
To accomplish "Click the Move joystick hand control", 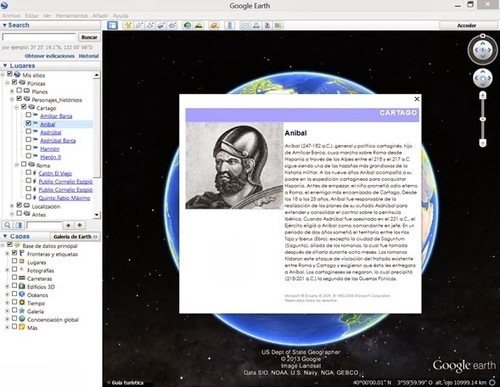I will click(483, 78).
